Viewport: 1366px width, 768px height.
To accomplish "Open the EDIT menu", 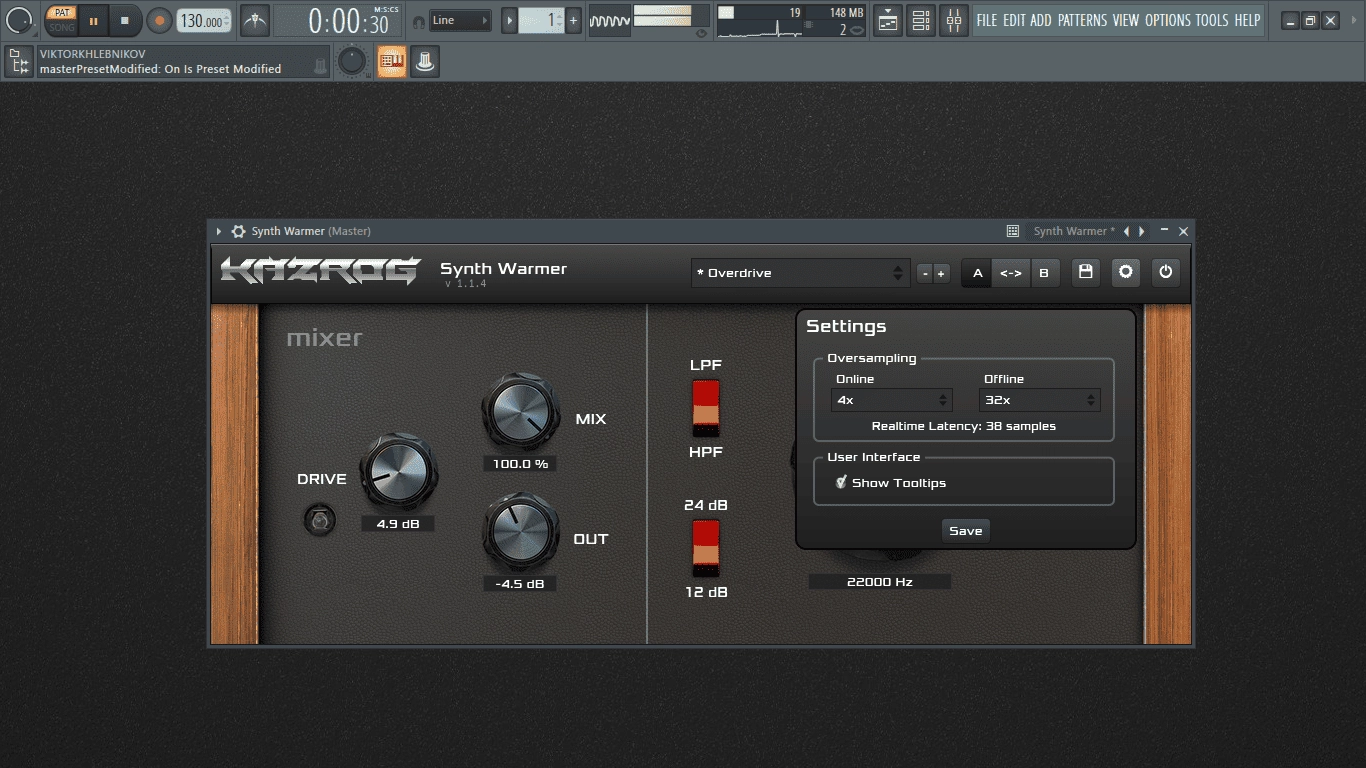I will [x=1014, y=20].
